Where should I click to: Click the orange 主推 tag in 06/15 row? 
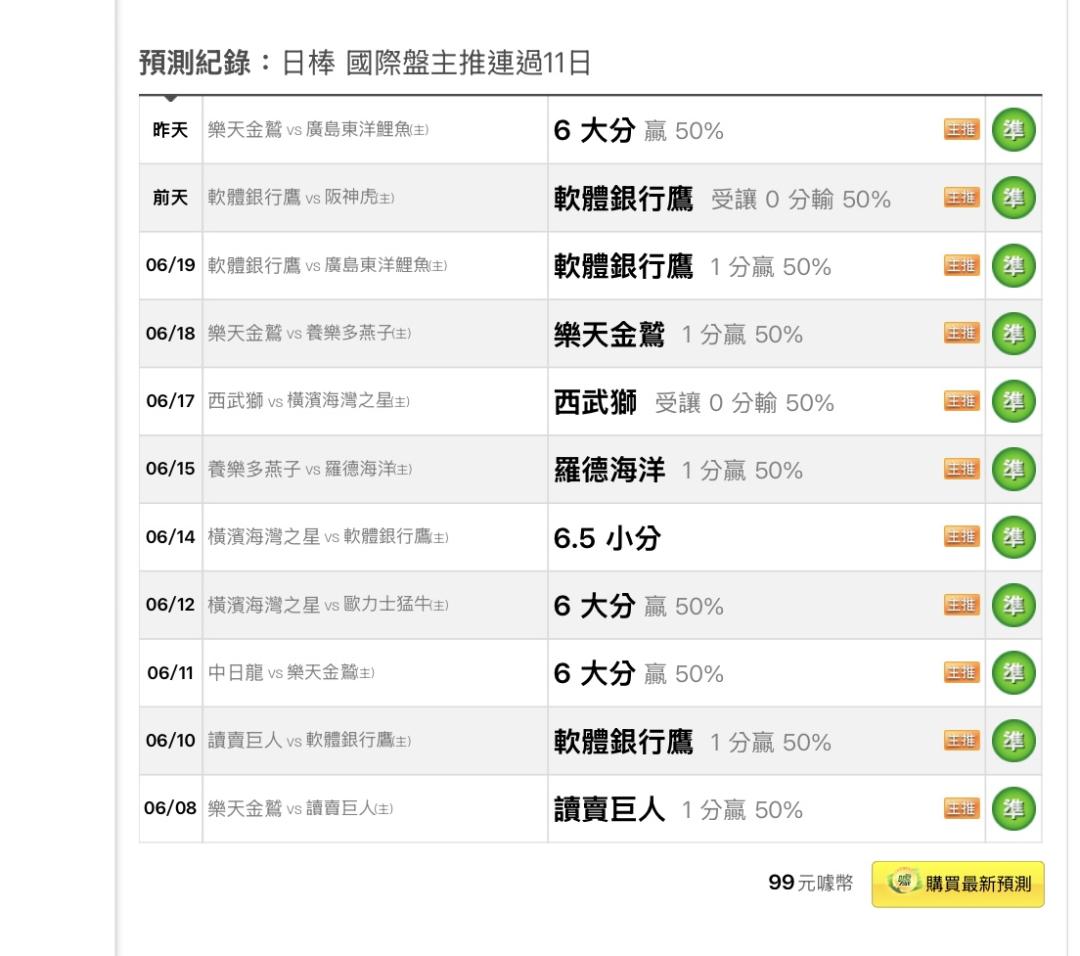962,469
